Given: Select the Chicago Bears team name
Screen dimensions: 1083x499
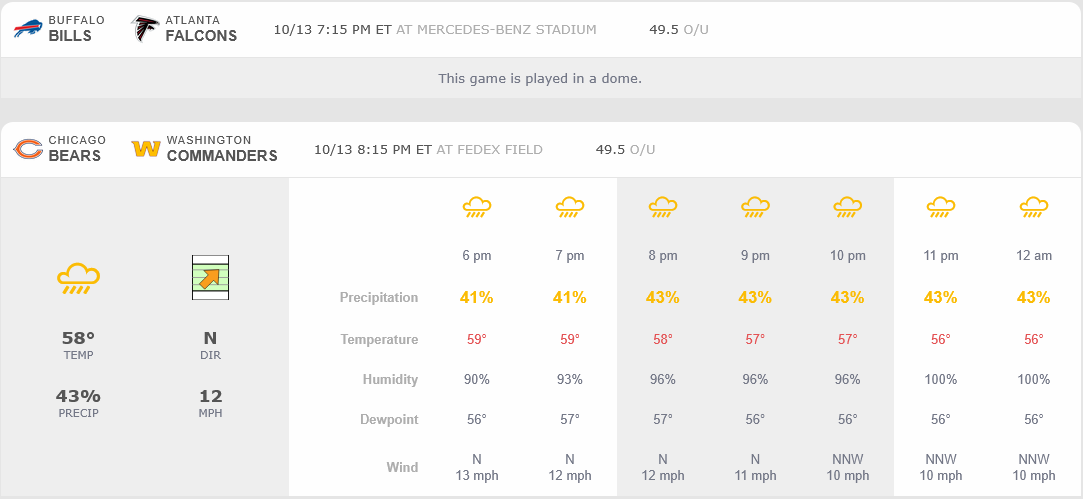Looking at the screenshot, I should click(75, 149).
